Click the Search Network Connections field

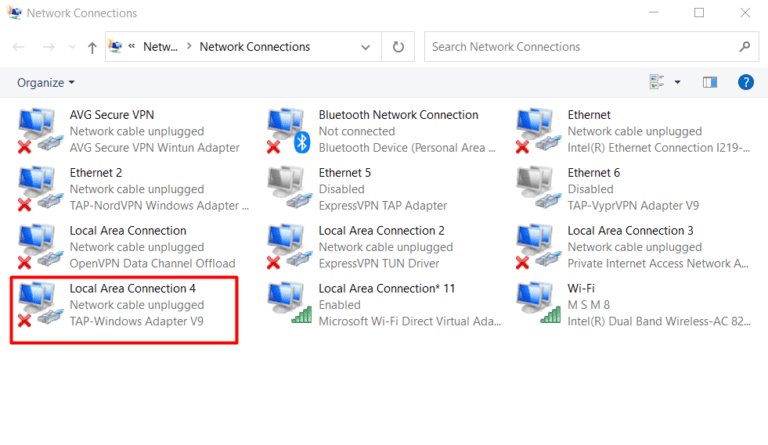point(582,47)
